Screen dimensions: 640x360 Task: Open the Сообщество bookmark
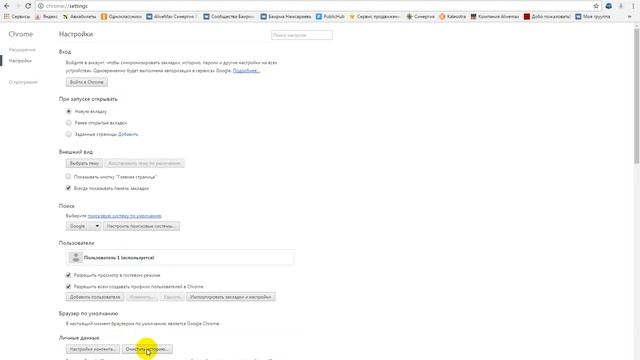[229, 17]
